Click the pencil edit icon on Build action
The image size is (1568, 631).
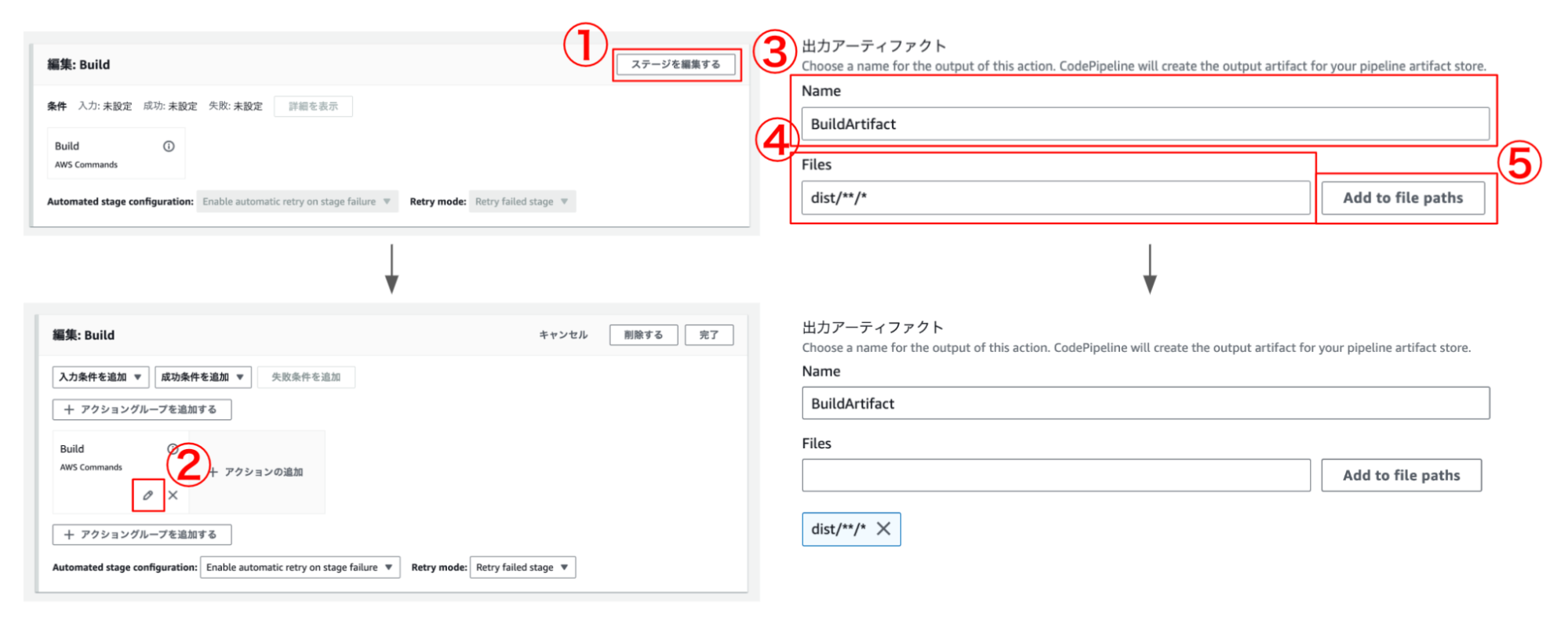(x=147, y=495)
